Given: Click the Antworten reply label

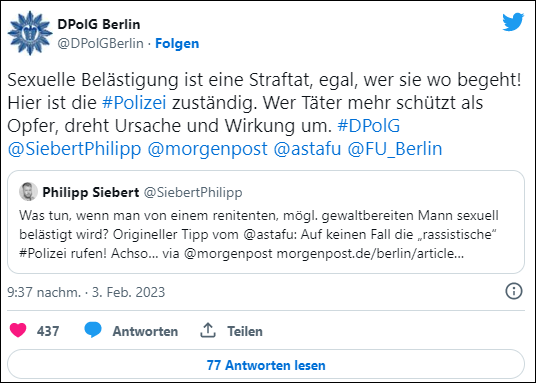Looking at the screenshot, I should (x=145, y=331).
